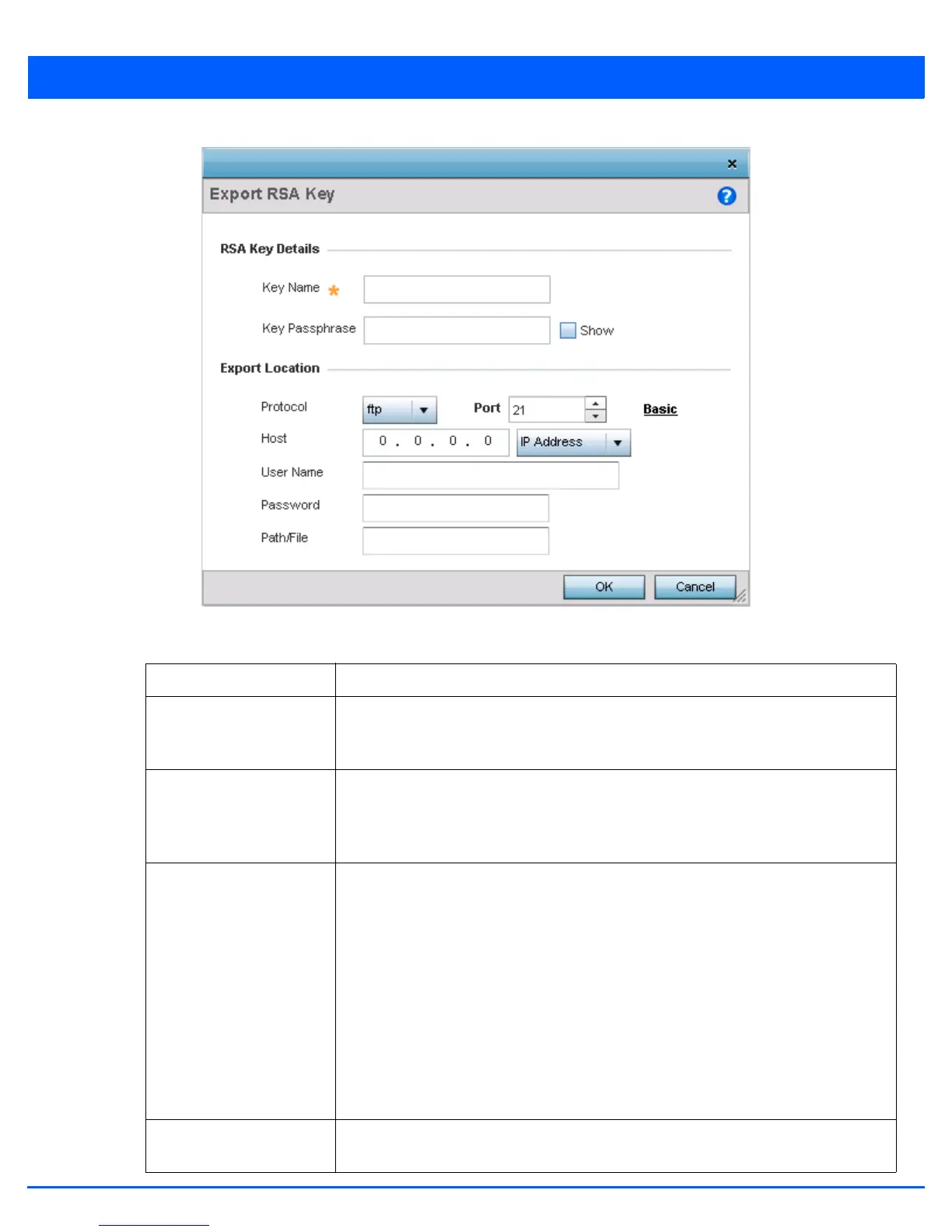Click the Host IP address field
Screen dimensions: 952x1232
(436, 443)
